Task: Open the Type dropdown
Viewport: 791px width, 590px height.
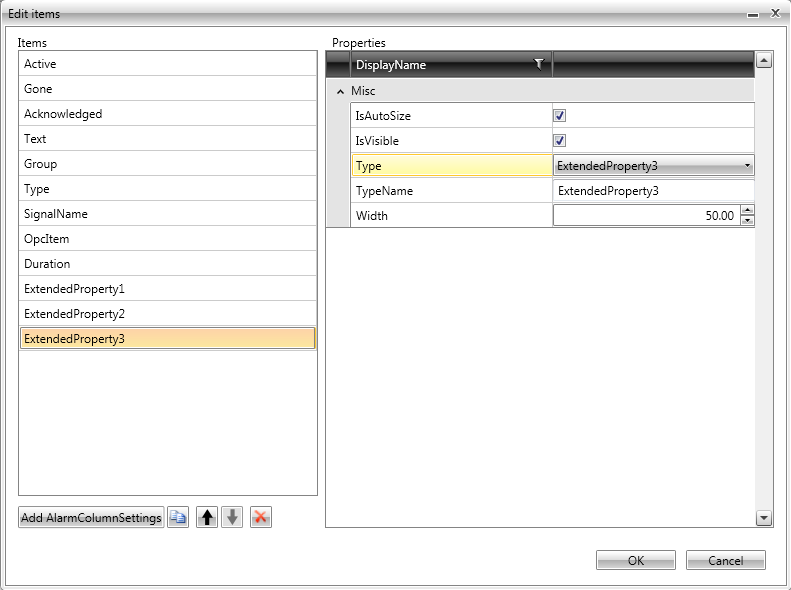Action: (747, 166)
